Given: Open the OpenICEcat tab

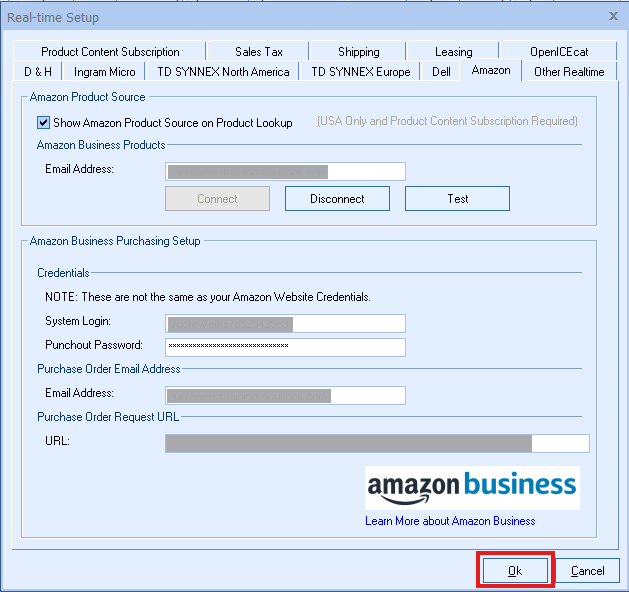Looking at the screenshot, I should pyautogui.click(x=559, y=51).
